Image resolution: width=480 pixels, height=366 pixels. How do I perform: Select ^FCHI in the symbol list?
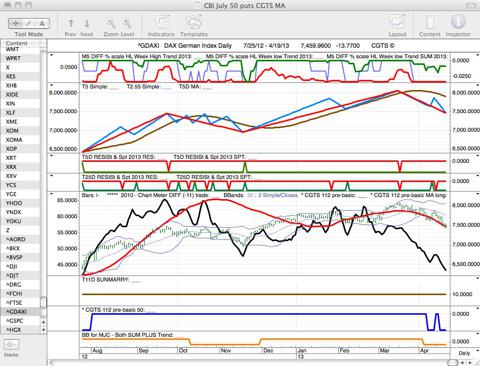pyautogui.click(x=21, y=293)
